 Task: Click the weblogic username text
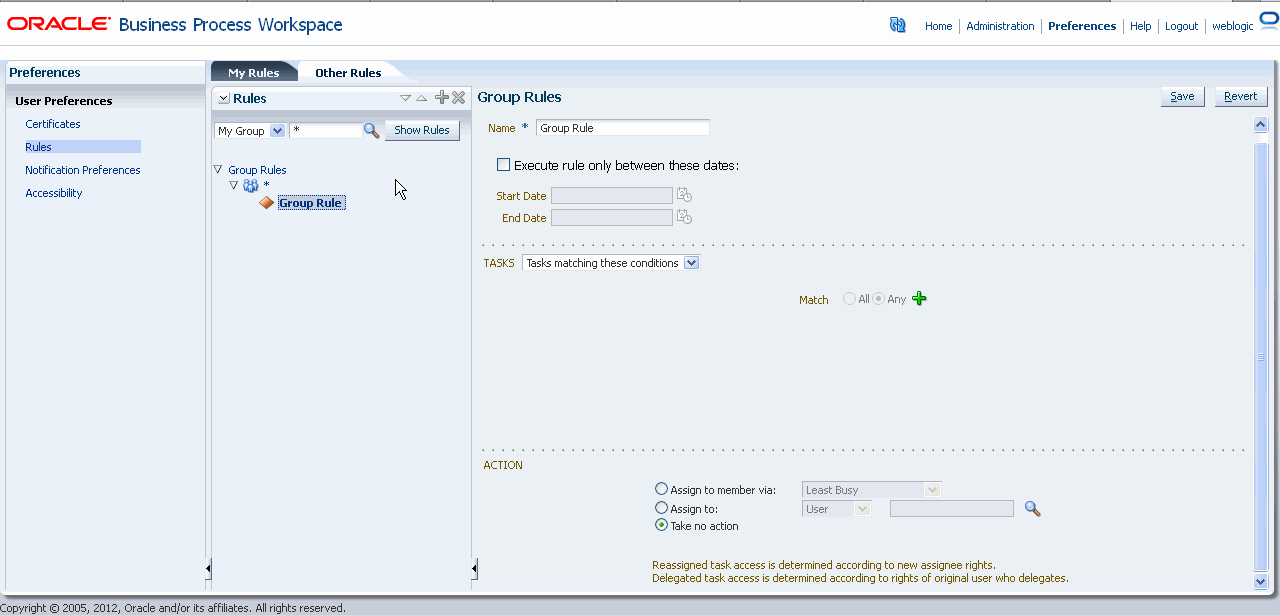point(1233,26)
